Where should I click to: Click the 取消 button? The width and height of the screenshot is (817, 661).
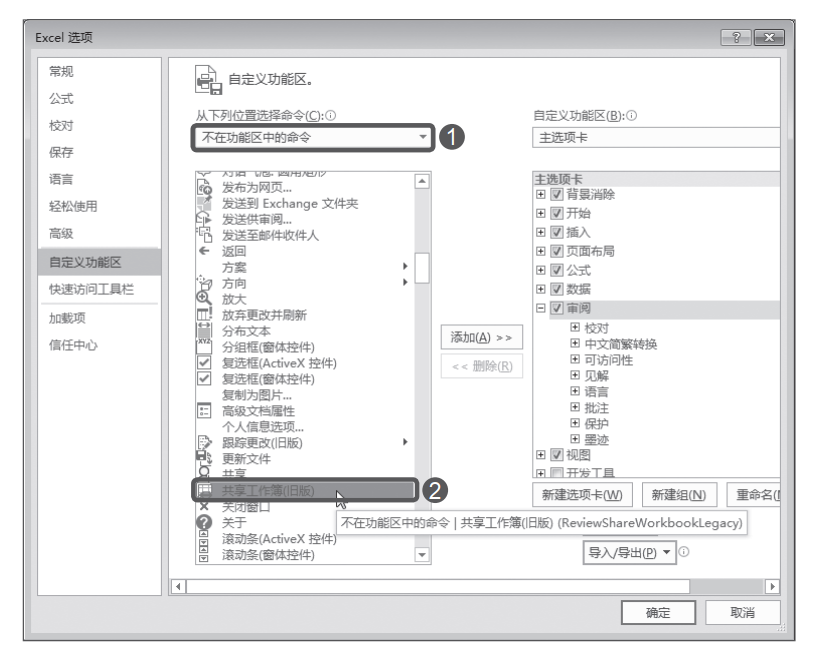(x=742, y=613)
